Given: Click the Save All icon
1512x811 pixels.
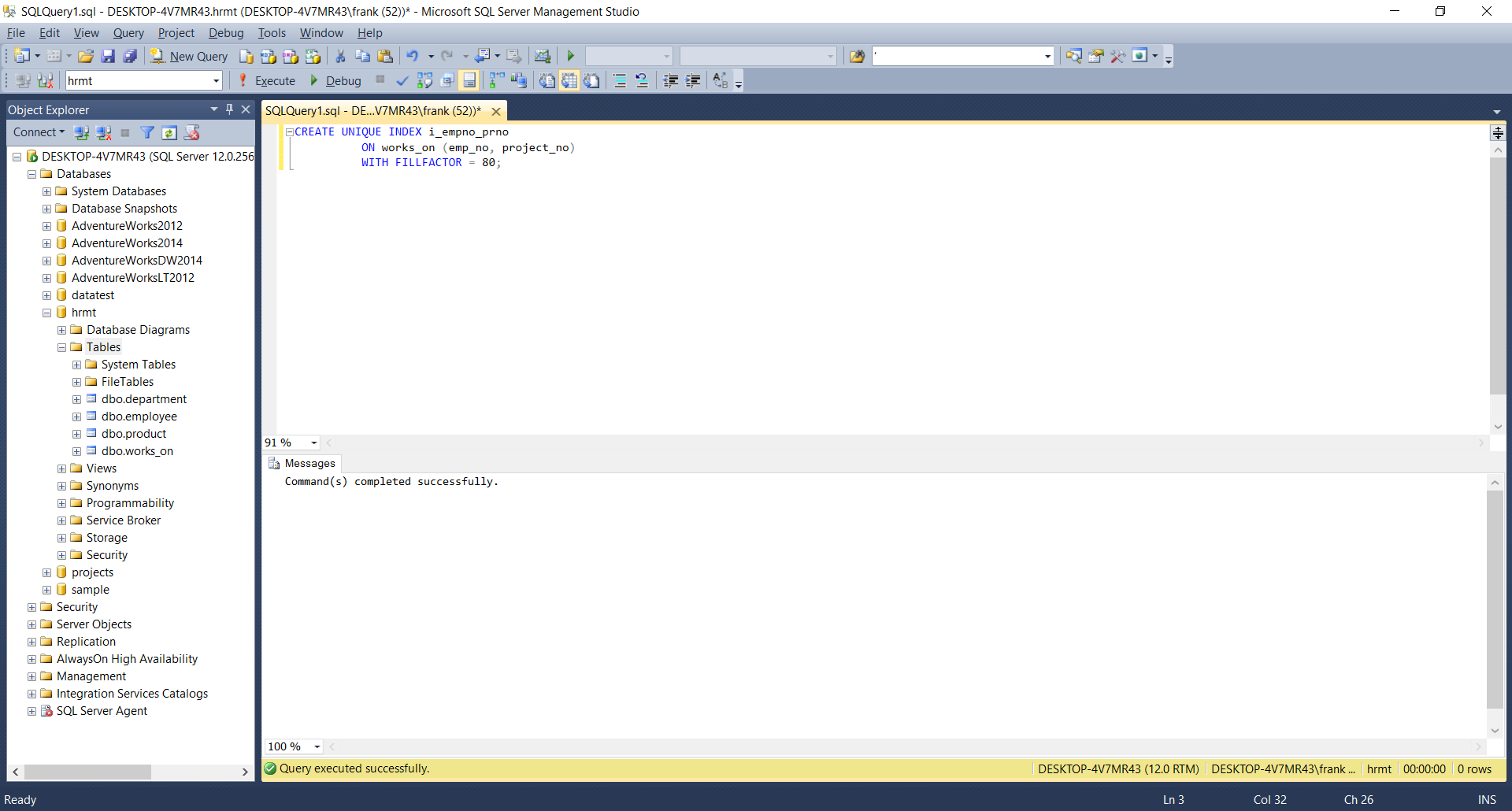Looking at the screenshot, I should [x=130, y=56].
